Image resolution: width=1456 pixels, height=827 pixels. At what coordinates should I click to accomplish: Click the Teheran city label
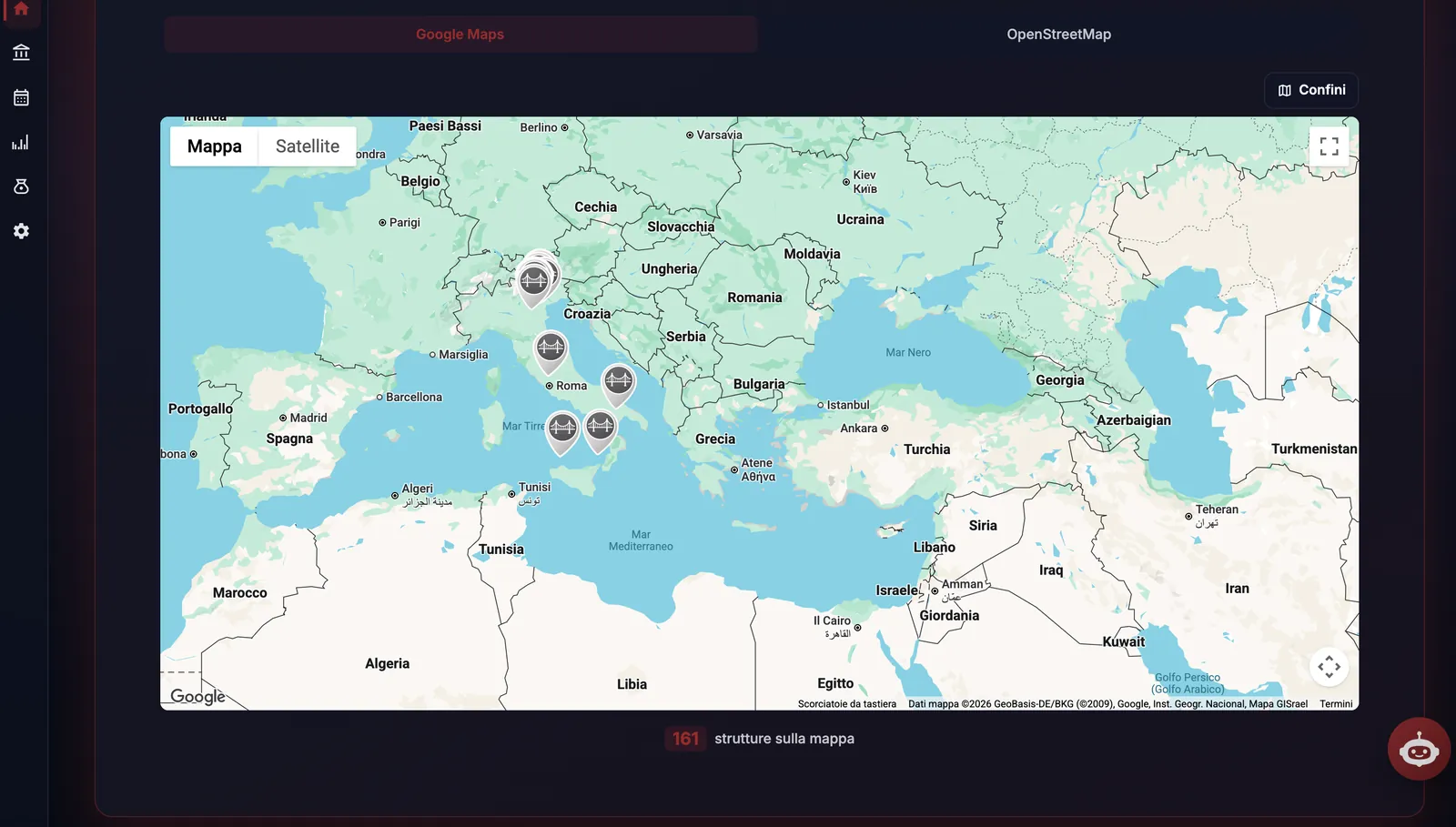pyautogui.click(x=1217, y=509)
